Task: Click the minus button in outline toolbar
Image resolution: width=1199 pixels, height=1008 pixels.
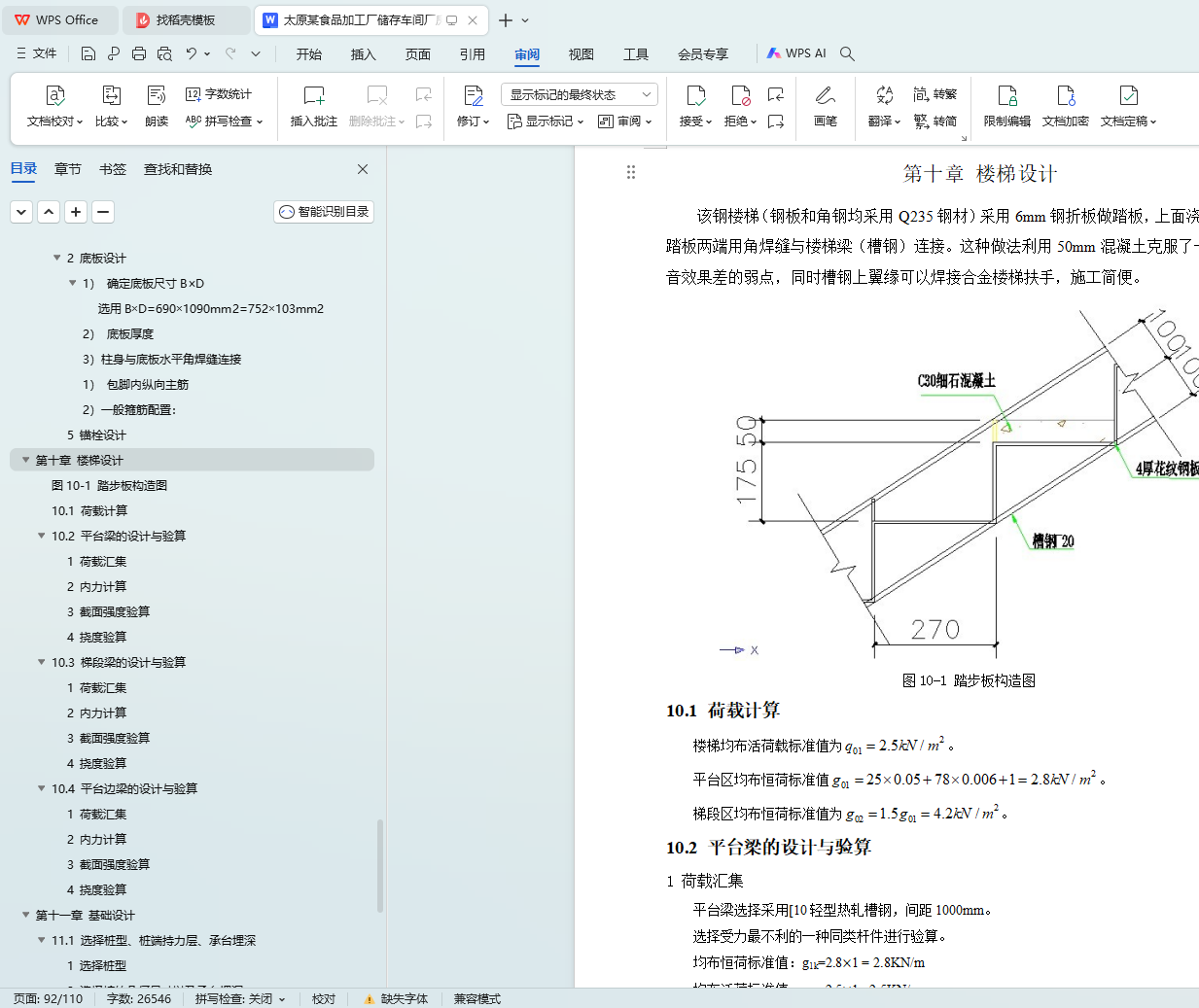Action: [103, 212]
